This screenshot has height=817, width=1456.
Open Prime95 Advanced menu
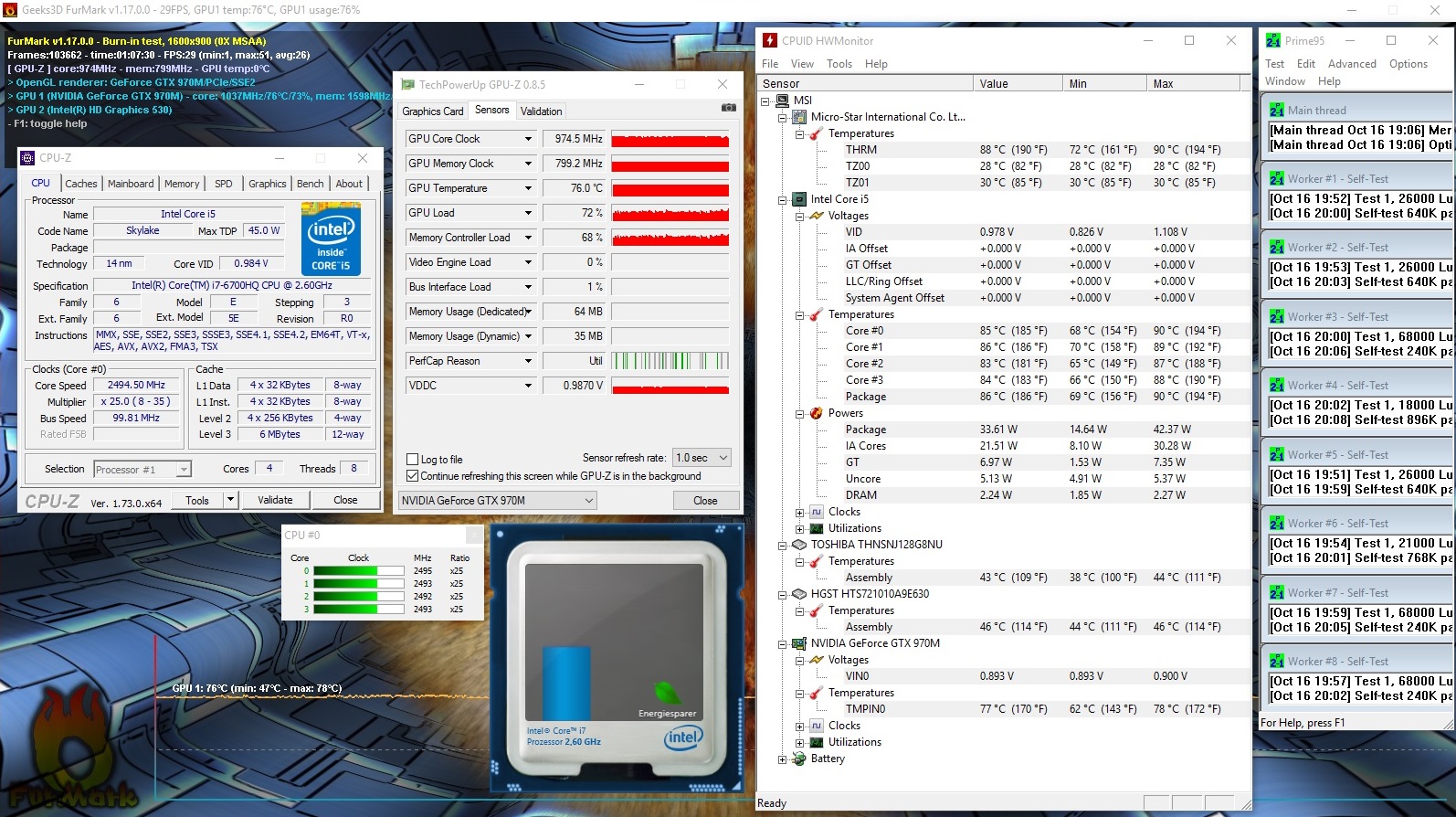[1352, 64]
